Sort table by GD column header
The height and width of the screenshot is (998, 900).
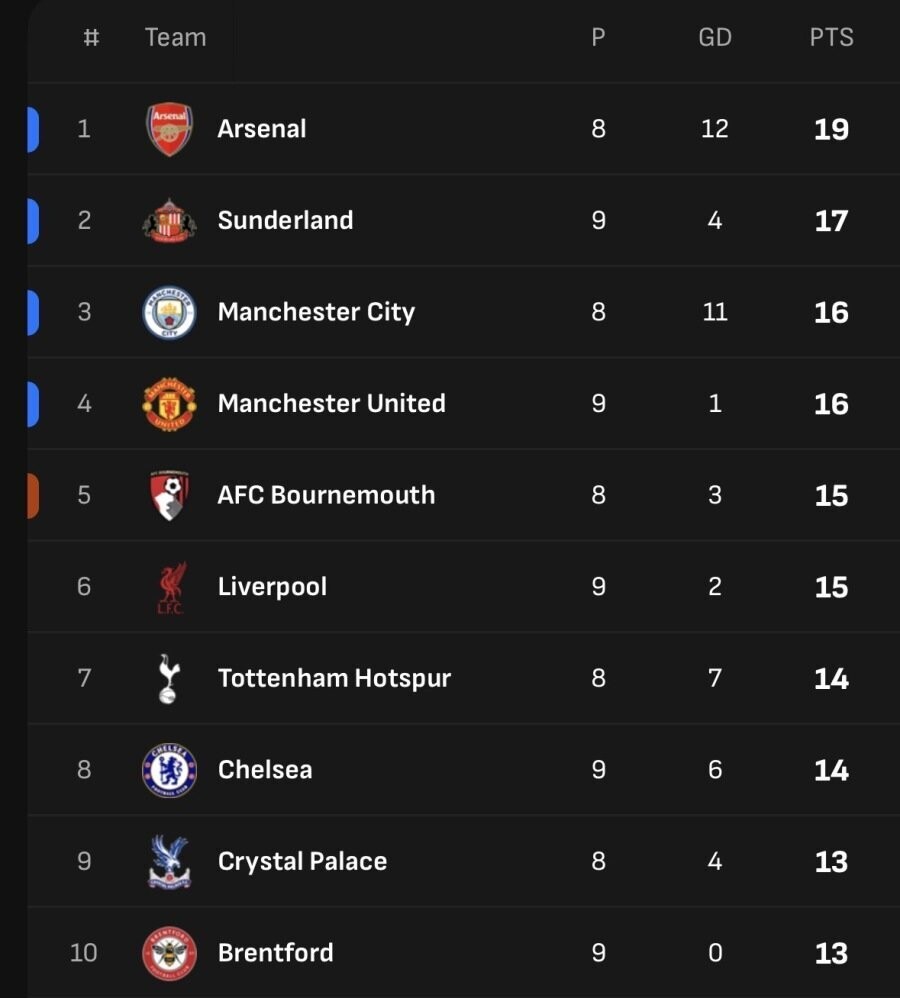tap(714, 38)
